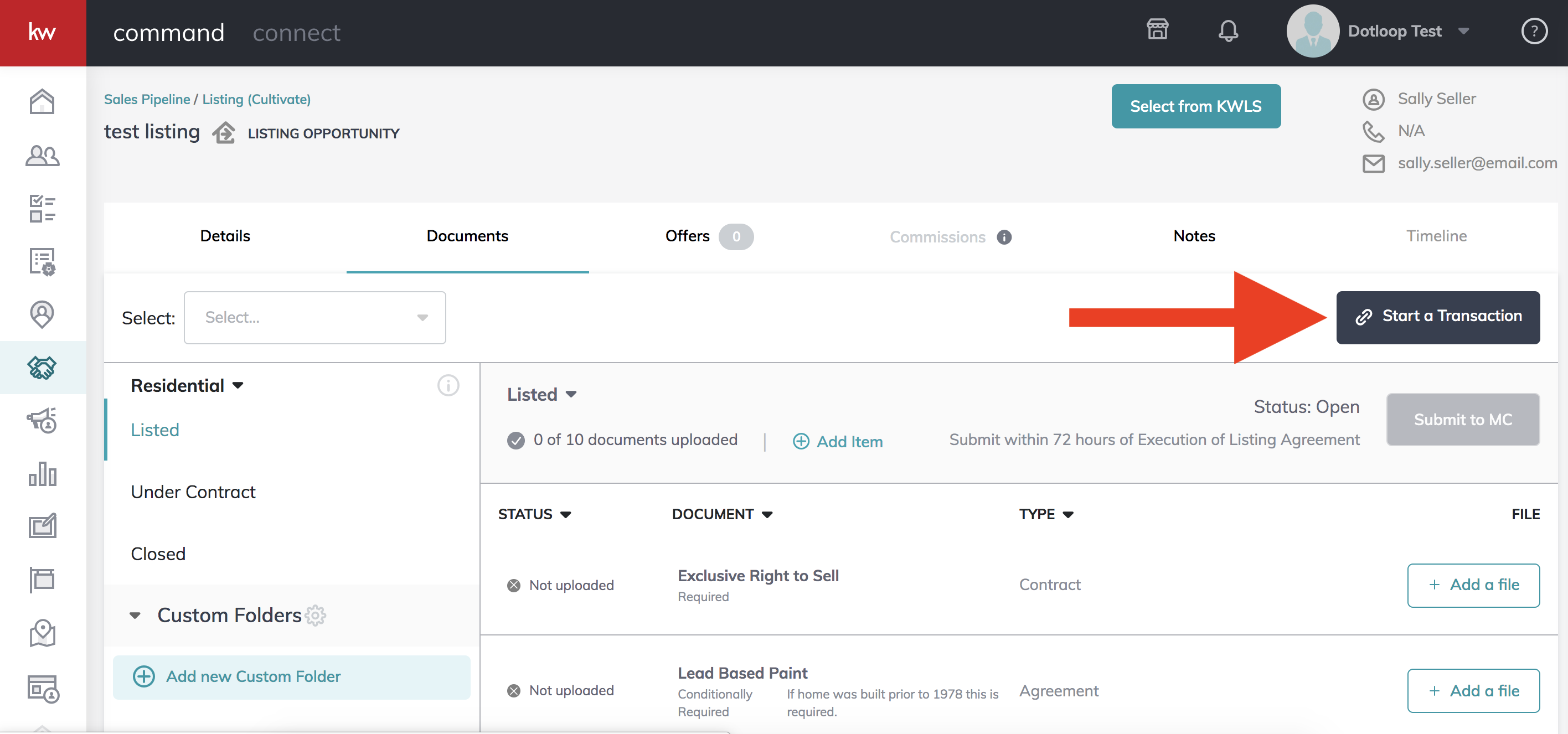1568x734 pixels.
Task: Switch to the Offers tab
Action: tap(687, 236)
